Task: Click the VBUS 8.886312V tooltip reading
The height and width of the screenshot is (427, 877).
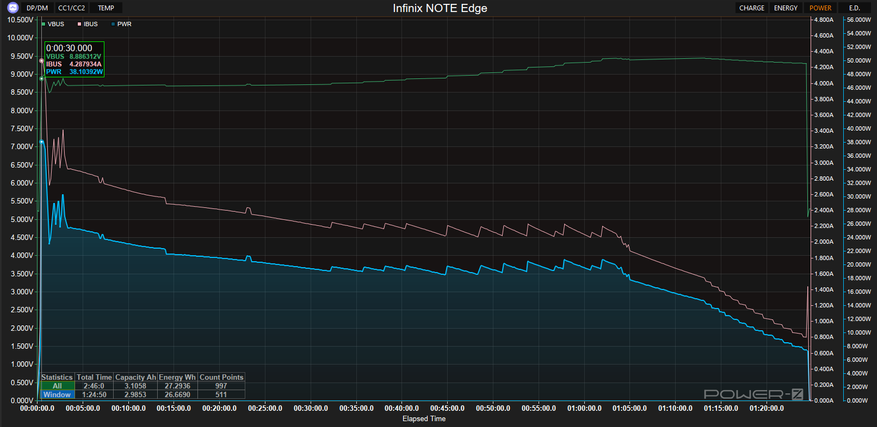Action: tap(74, 57)
